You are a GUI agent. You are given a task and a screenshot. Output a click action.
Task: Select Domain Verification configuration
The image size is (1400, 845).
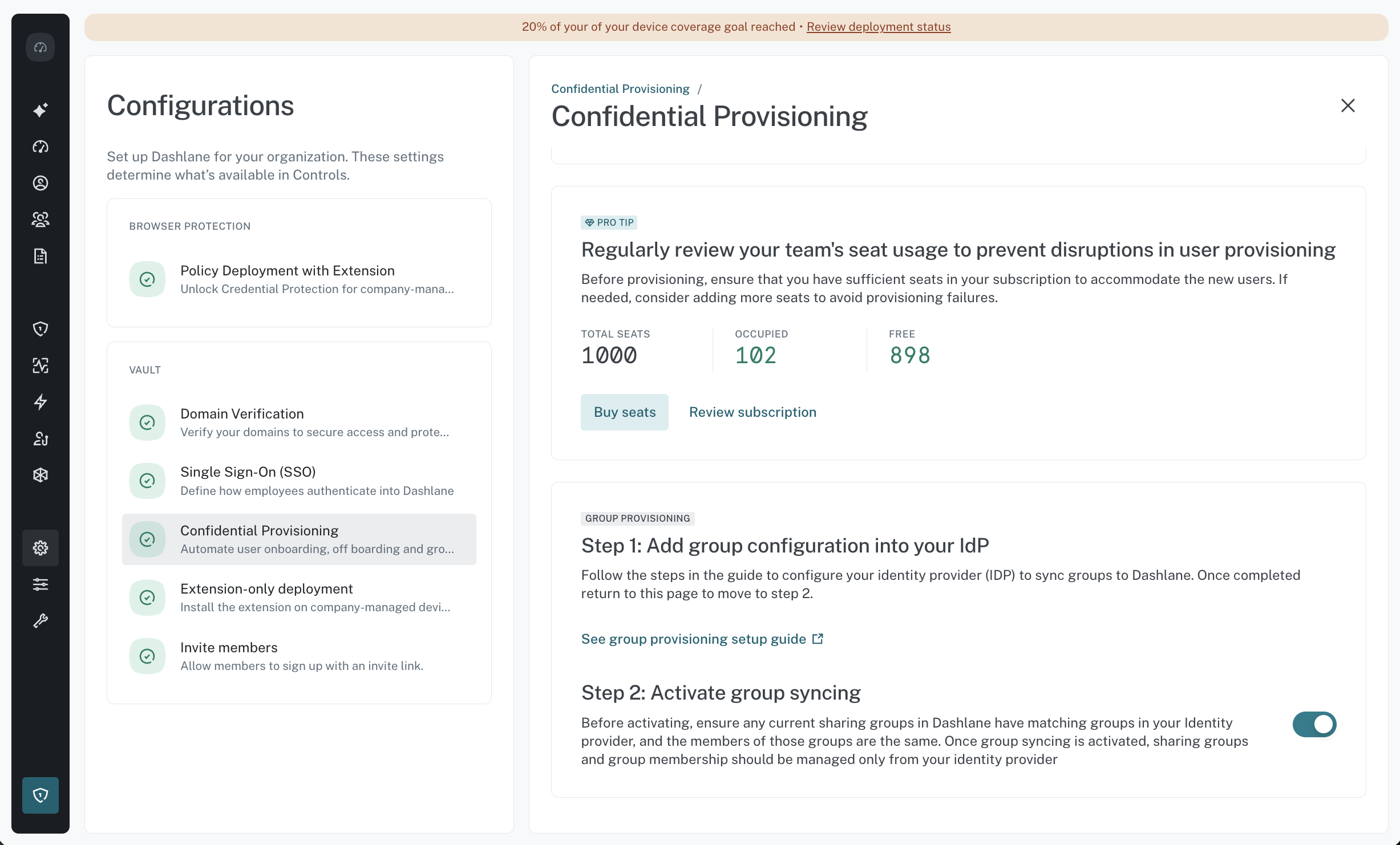tap(299, 422)
